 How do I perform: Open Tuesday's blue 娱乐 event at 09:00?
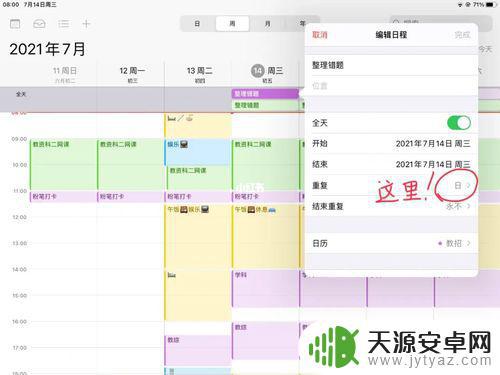tap(198, 152)
